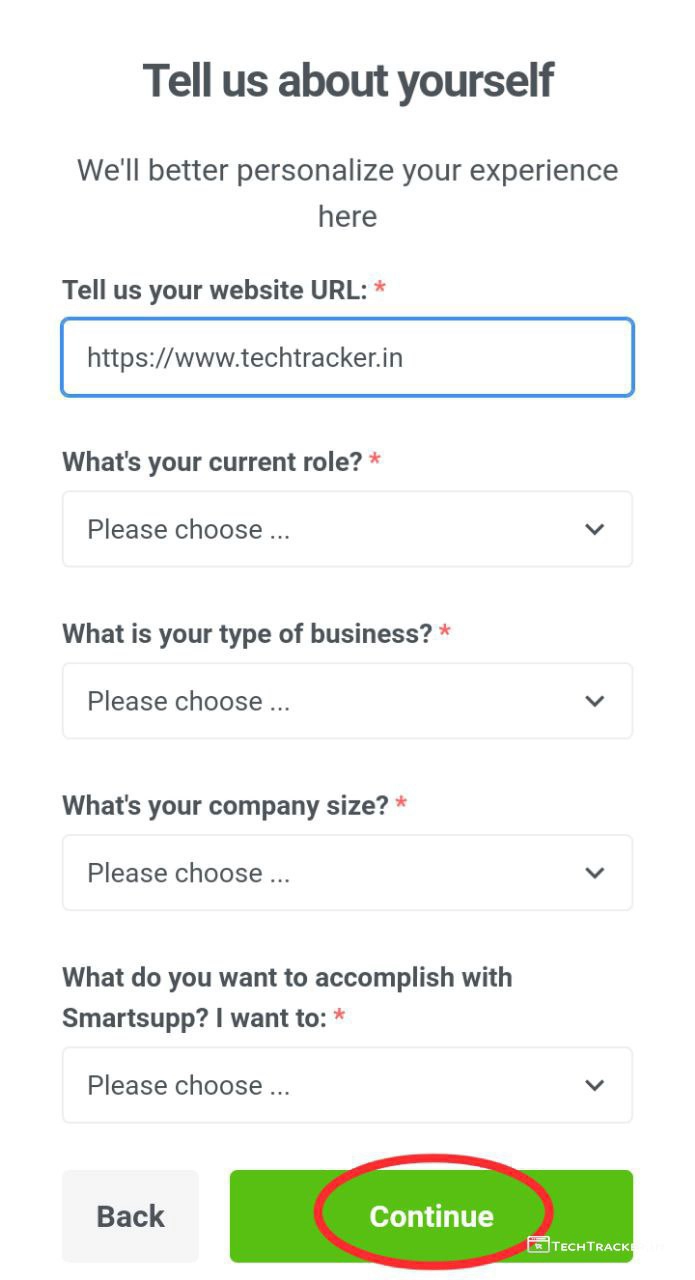The image size is (695, 1280).
Task: Click the chevron arrow in company size dropdown
Action: pyautogui.click(x=595, y=873)
